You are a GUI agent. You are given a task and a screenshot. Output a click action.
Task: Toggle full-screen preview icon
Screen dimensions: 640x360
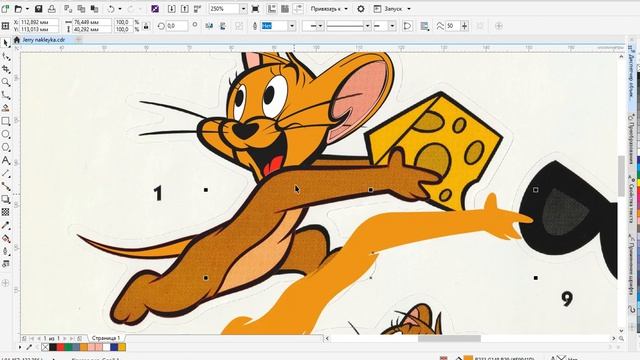coord(255,9)
